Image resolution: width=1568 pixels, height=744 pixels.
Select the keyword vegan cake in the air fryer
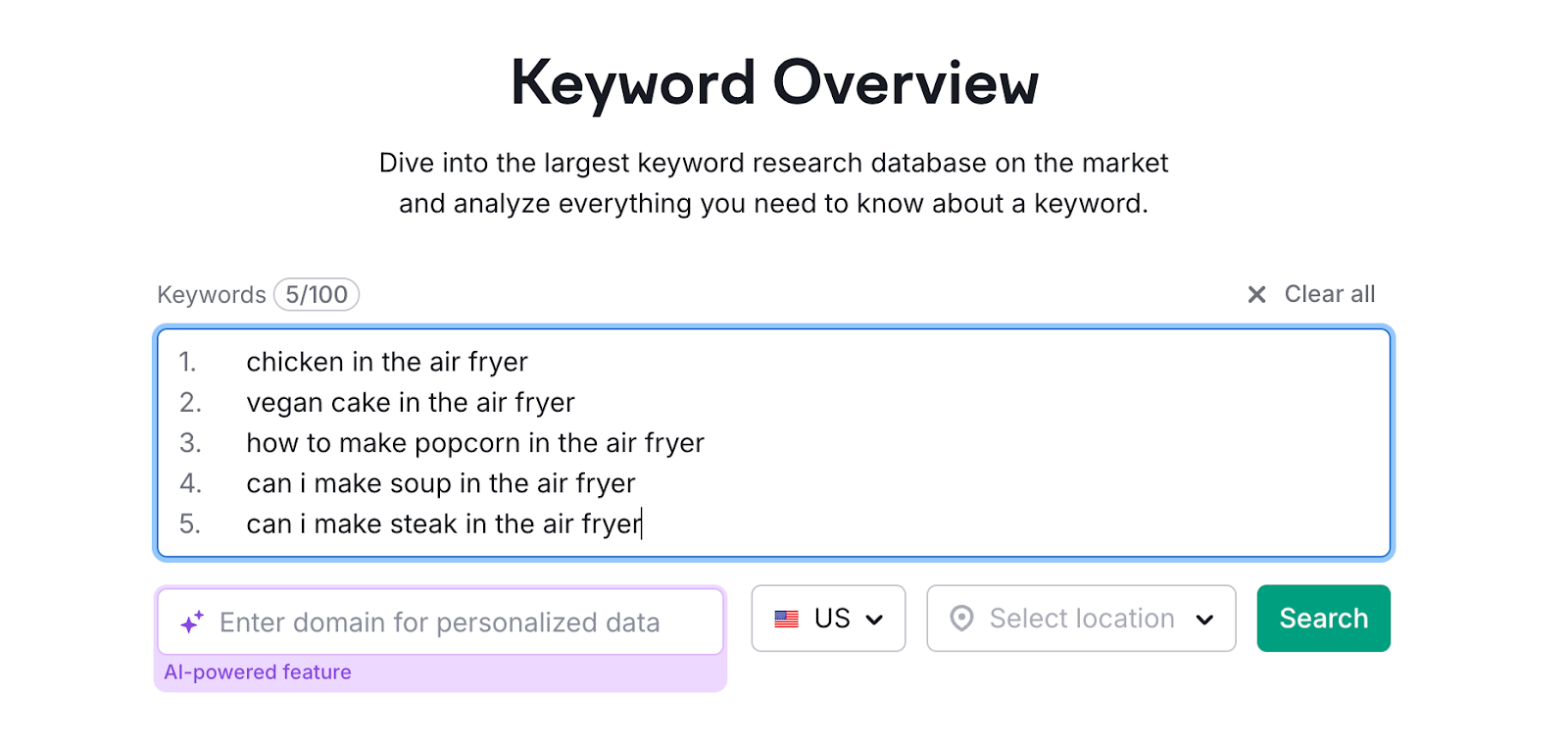point(411,402)
